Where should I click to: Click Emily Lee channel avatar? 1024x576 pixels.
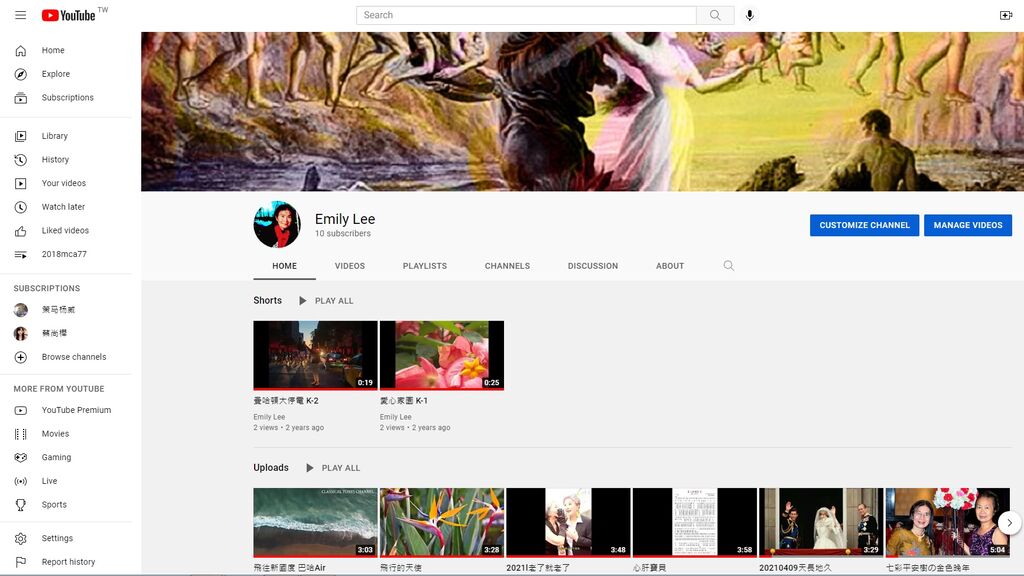[277, 224]
